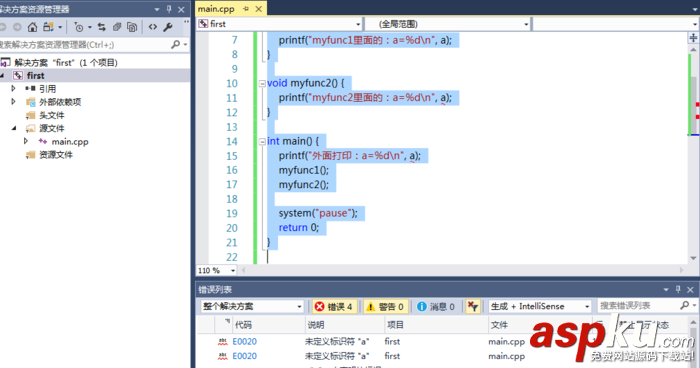The image size is (700, 368).
Task: Select the 'first' project node
Action: tap(35, 75)
